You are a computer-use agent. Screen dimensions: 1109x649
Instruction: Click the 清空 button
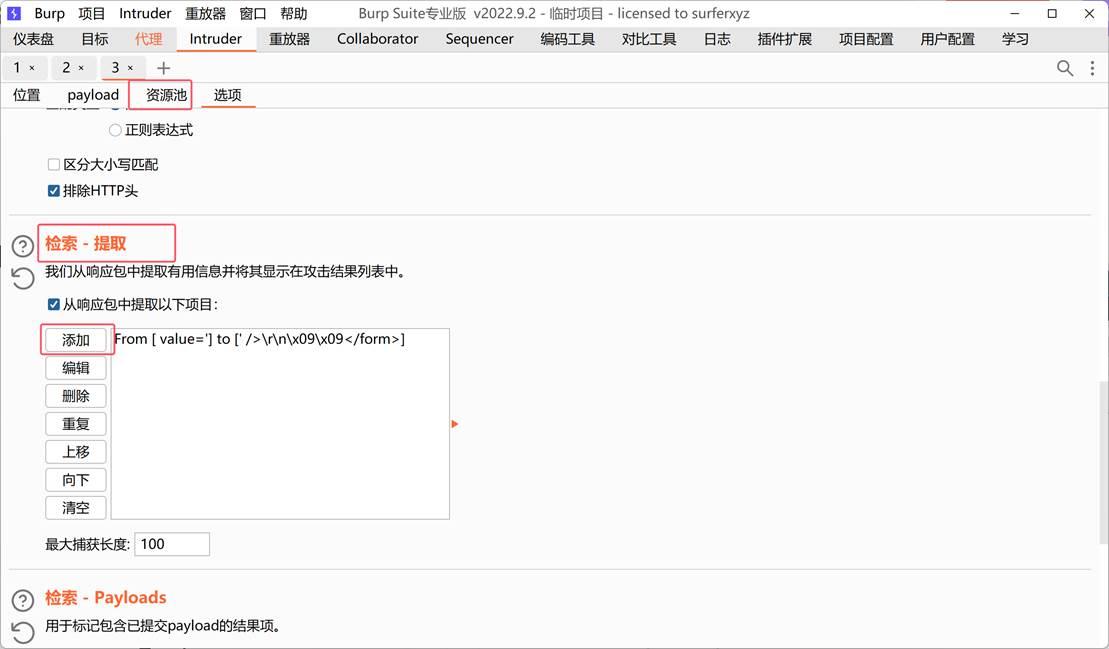pyautogui.click(x=76, y=508)
